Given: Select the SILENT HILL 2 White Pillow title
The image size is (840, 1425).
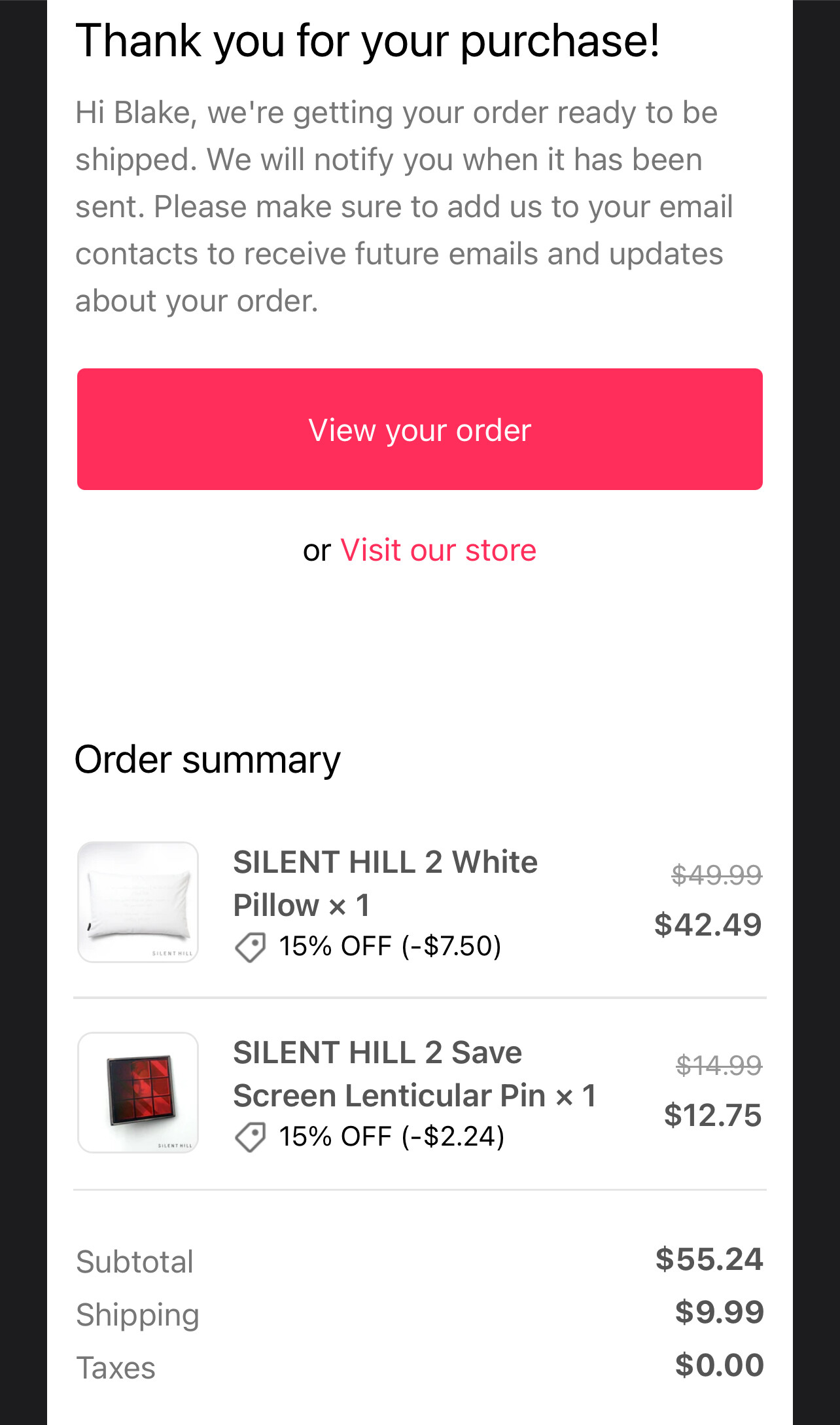Looking at the screenshot, I should pos(385,883).
